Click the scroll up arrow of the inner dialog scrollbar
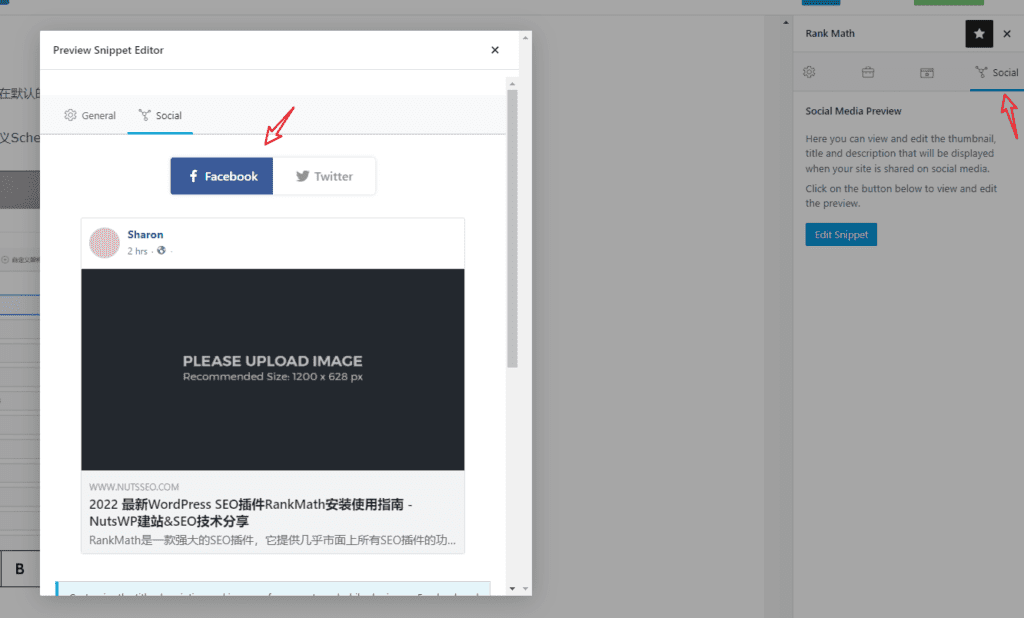Screen dimensions: 1024x618 (513, 84)
